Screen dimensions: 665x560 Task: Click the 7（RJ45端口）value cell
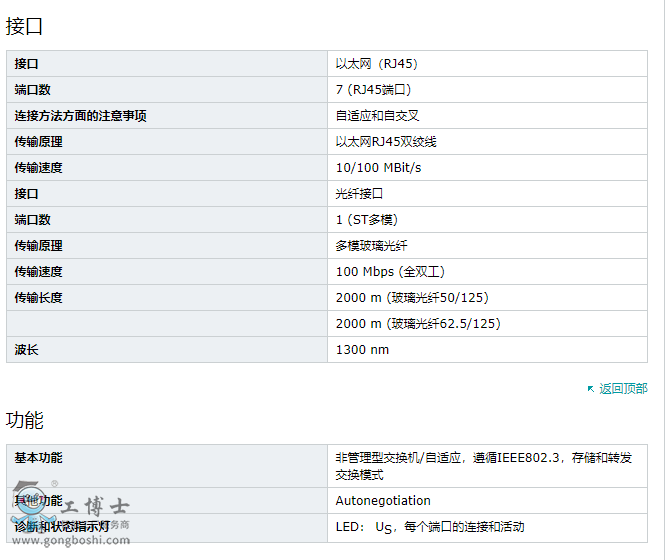point(374,90)
